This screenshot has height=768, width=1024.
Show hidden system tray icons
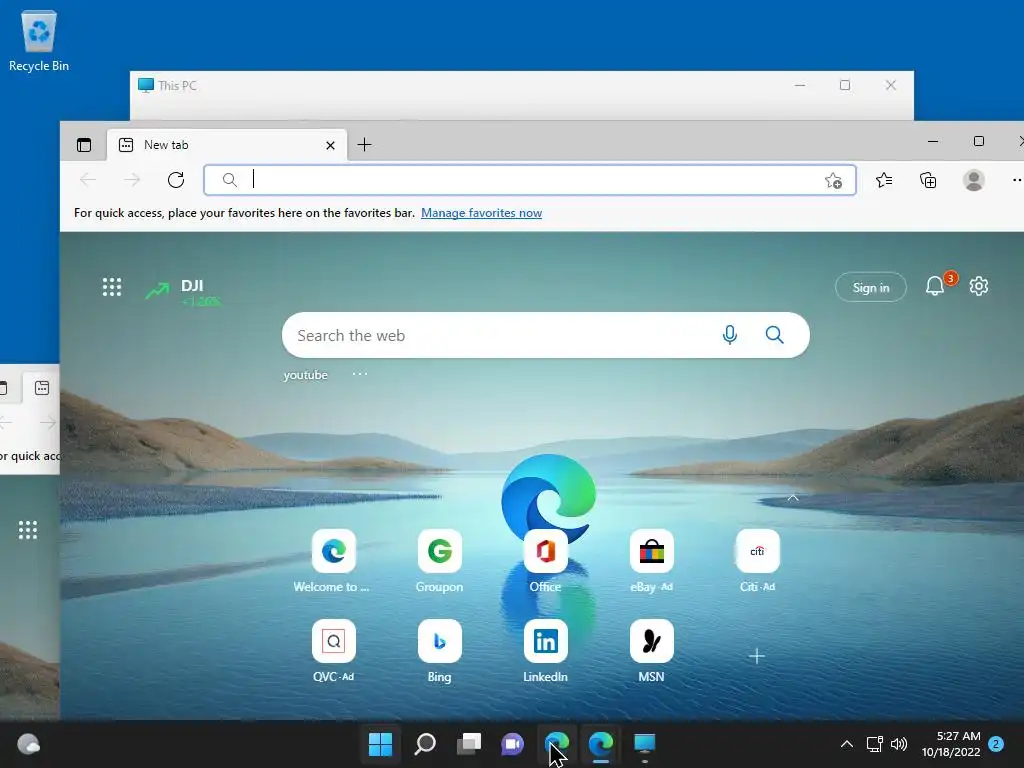pyautogui.click(x=846, y=744)
